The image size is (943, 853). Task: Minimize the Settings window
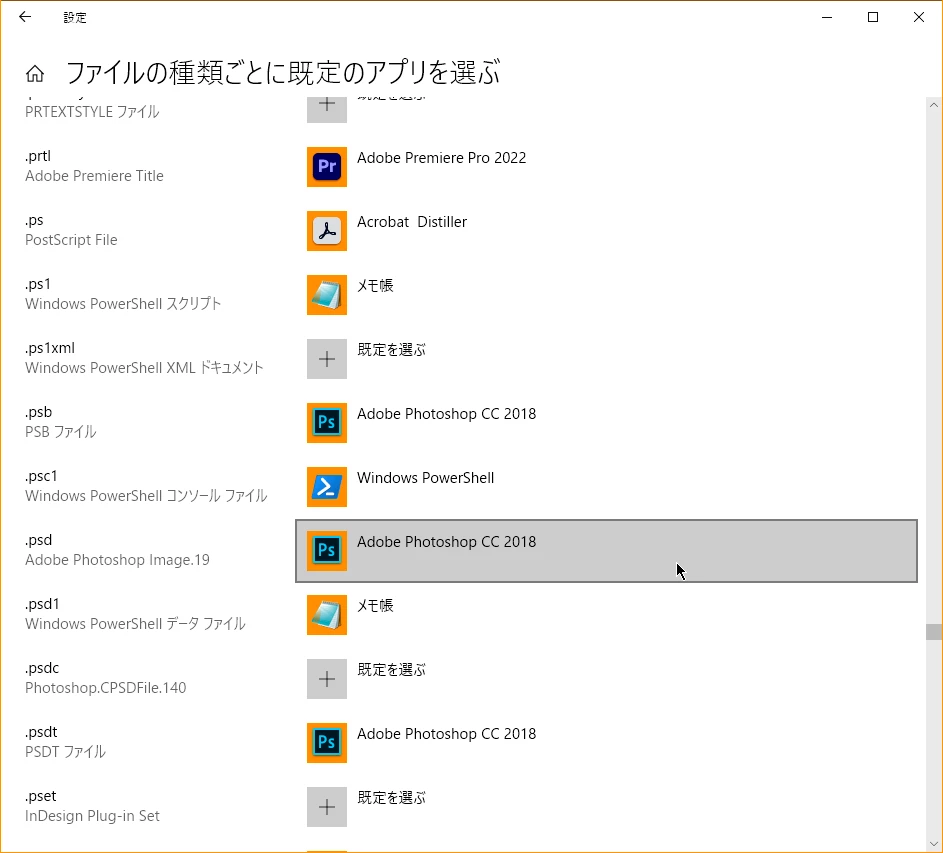(x=827, y=17)
